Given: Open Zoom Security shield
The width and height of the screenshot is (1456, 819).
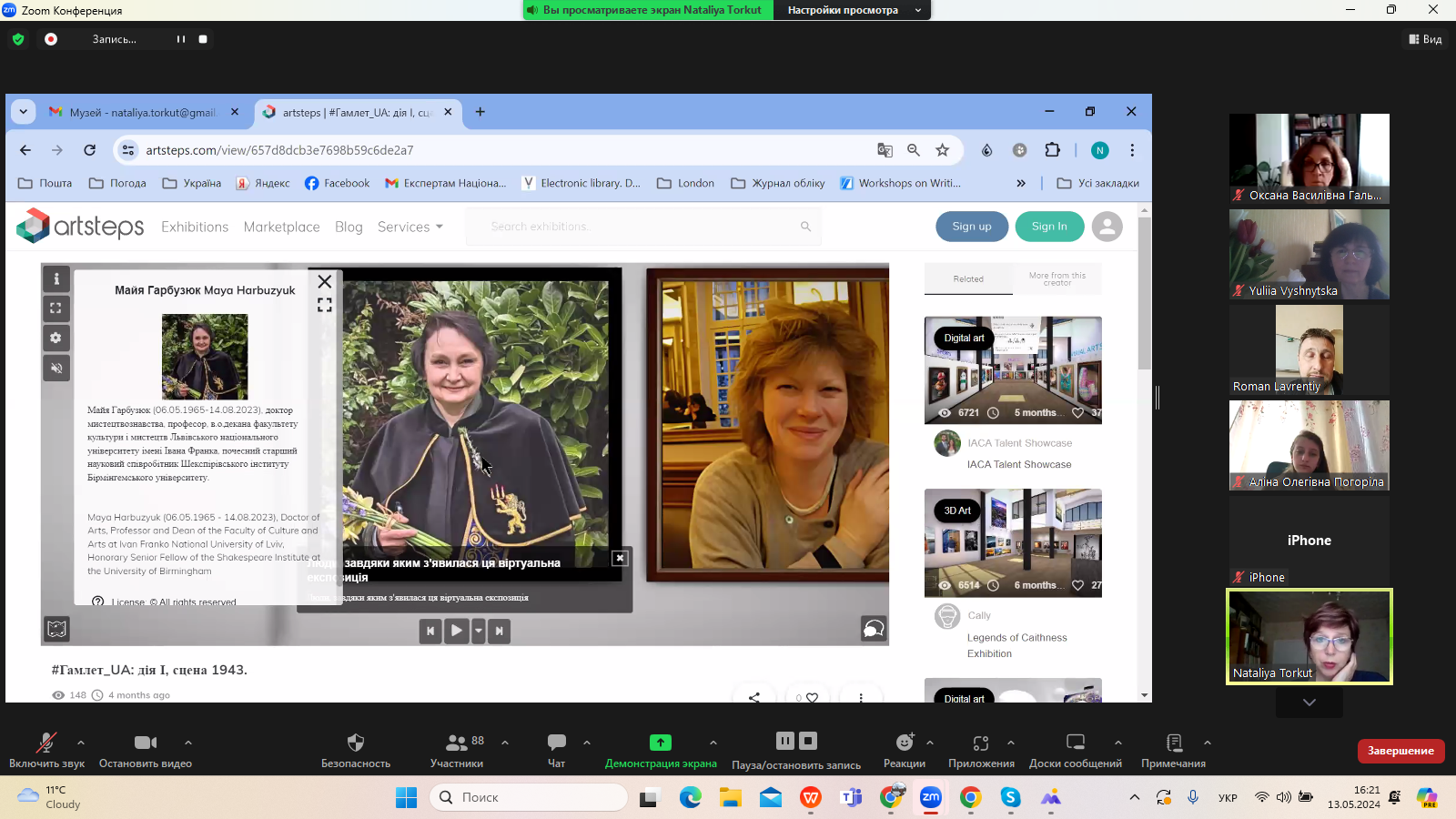Looking at the screenshot, I should [356, 750].
